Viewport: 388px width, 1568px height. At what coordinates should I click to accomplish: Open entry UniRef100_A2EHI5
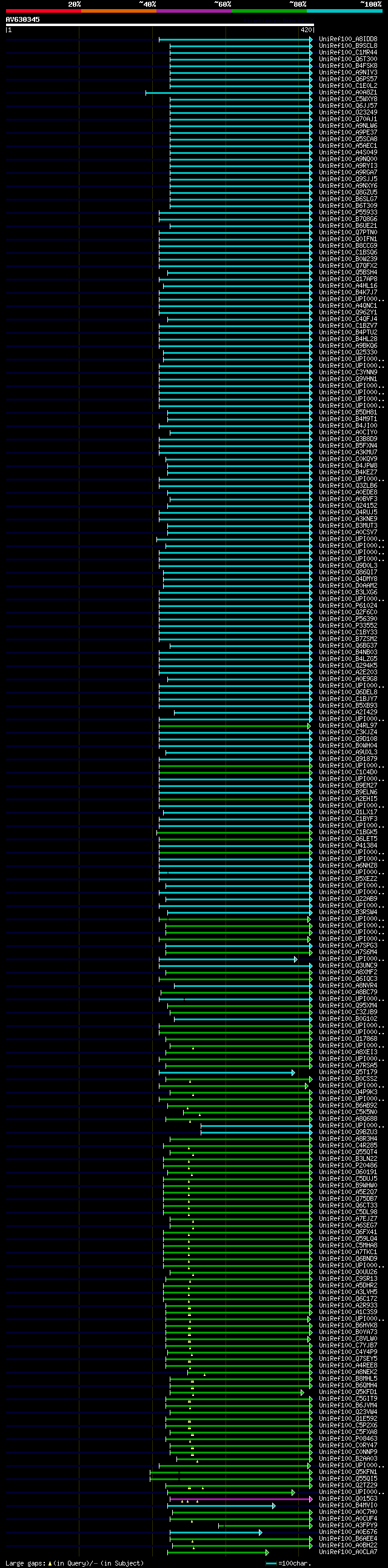tap(348, 800)
